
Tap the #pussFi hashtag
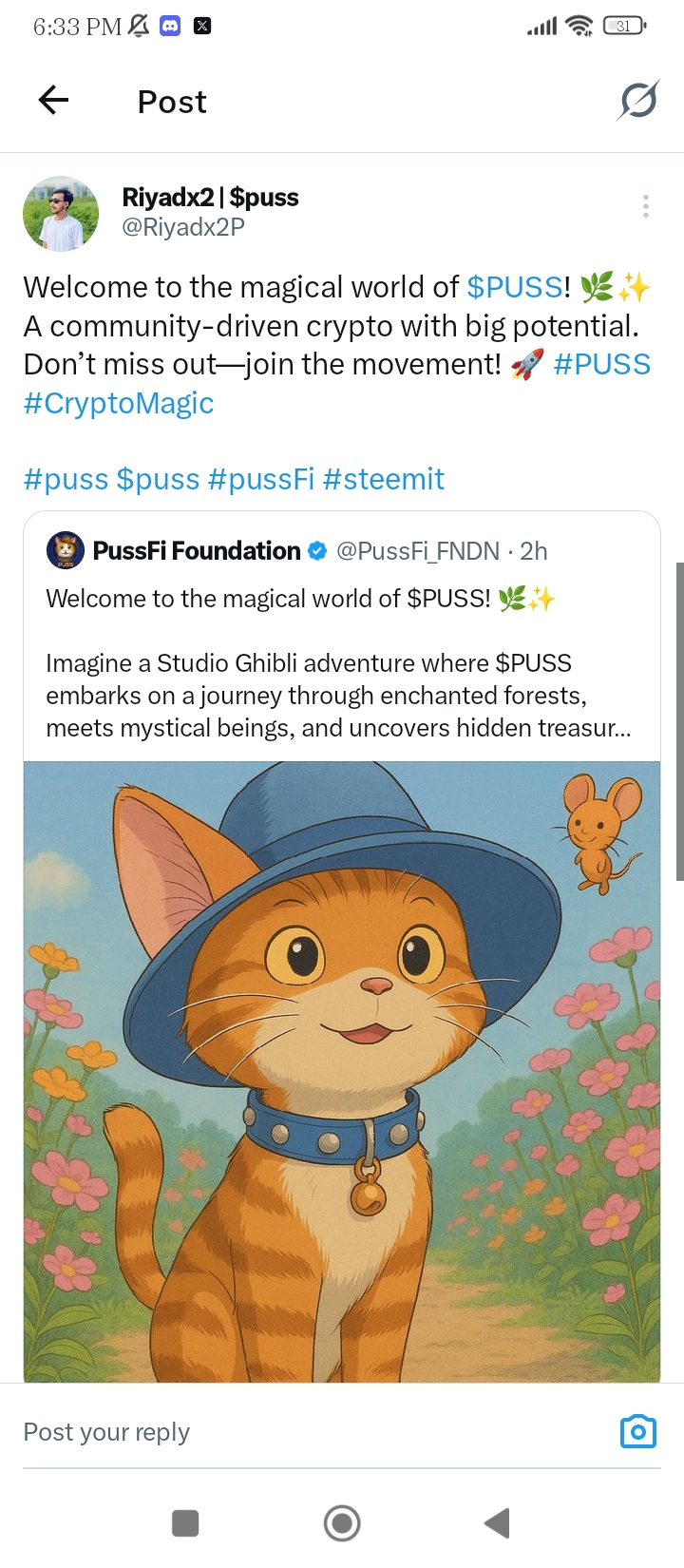pos(260,479)
